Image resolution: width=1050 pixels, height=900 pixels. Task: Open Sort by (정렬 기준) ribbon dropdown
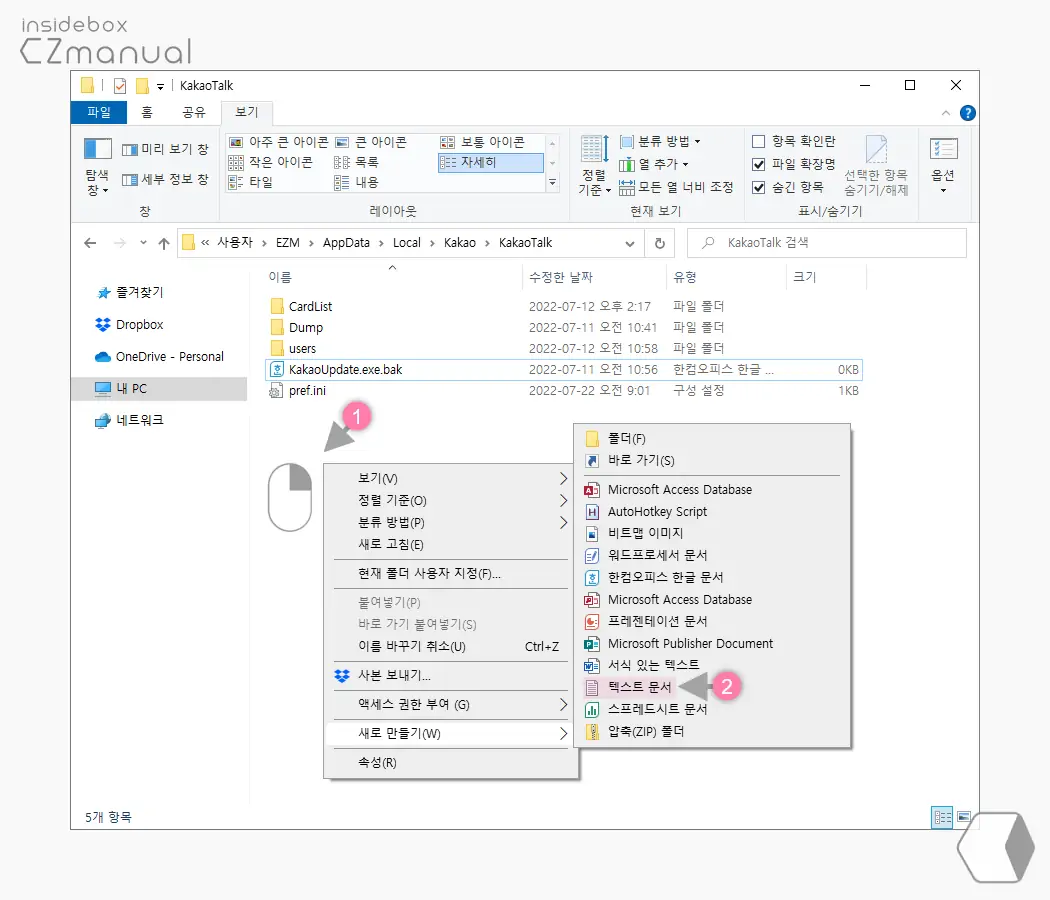click(594, 166)
